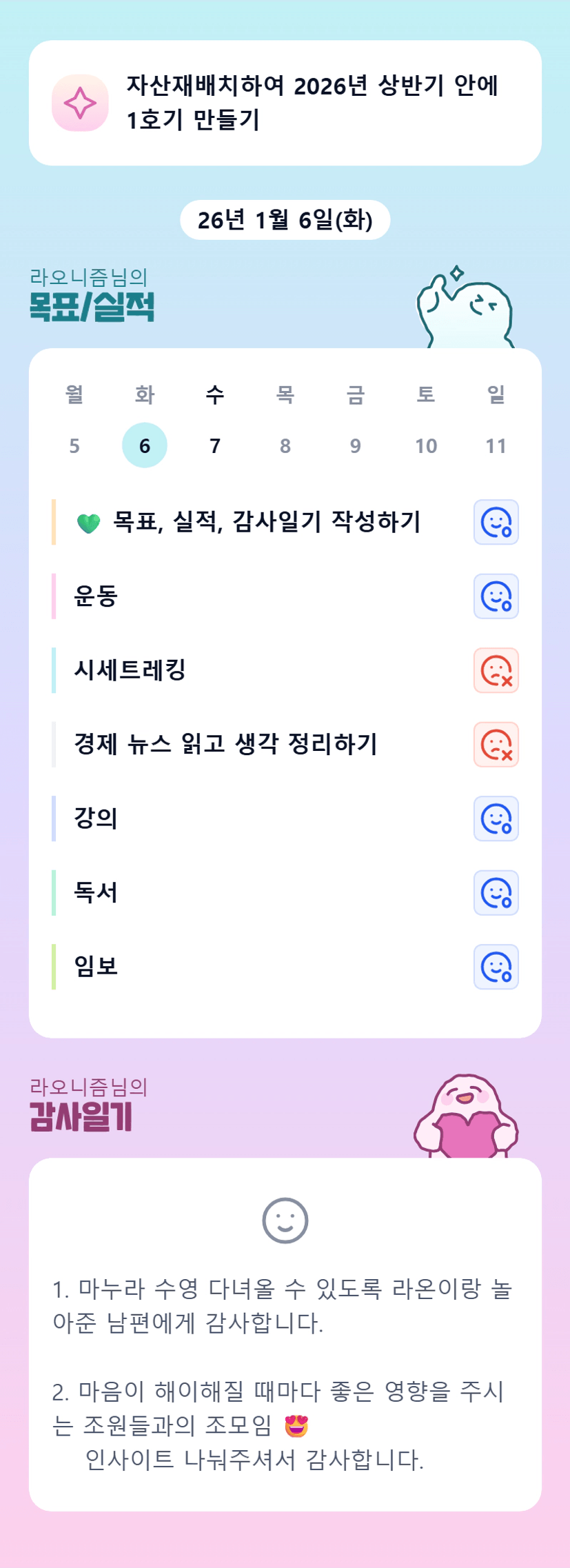Select Monday the 5th in week row
This screenshot has height=1568, width=570.
[74, 445]
